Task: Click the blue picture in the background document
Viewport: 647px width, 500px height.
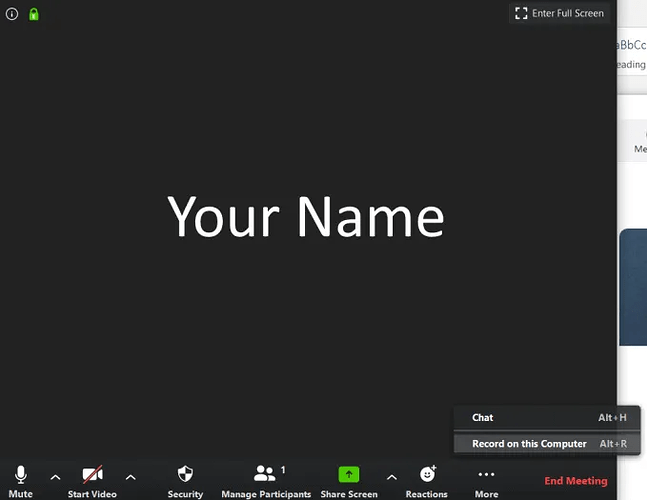Action: click(633, 287)
